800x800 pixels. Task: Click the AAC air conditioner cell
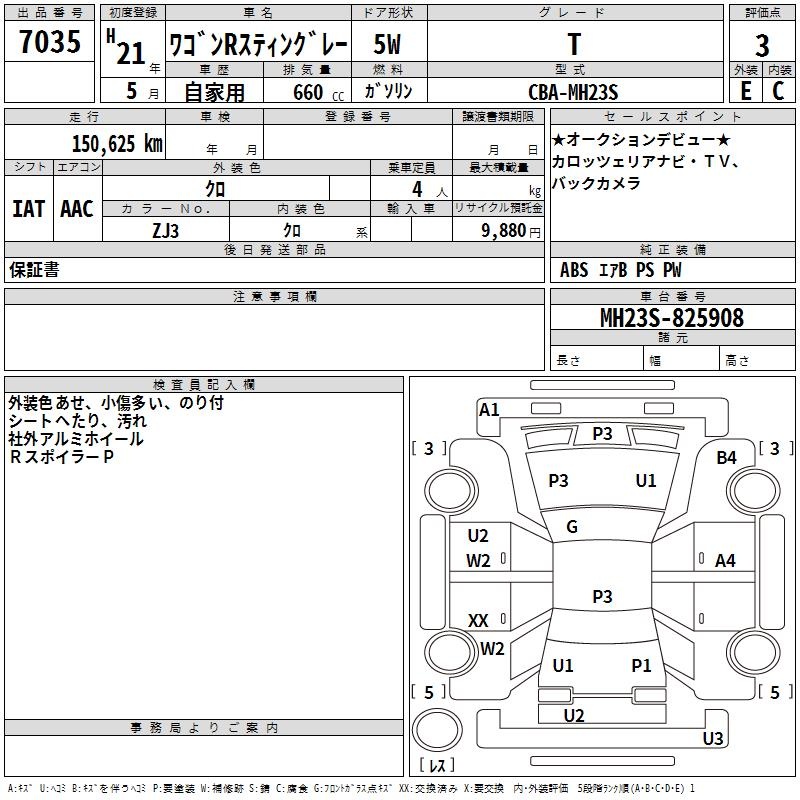pos(77,209)
